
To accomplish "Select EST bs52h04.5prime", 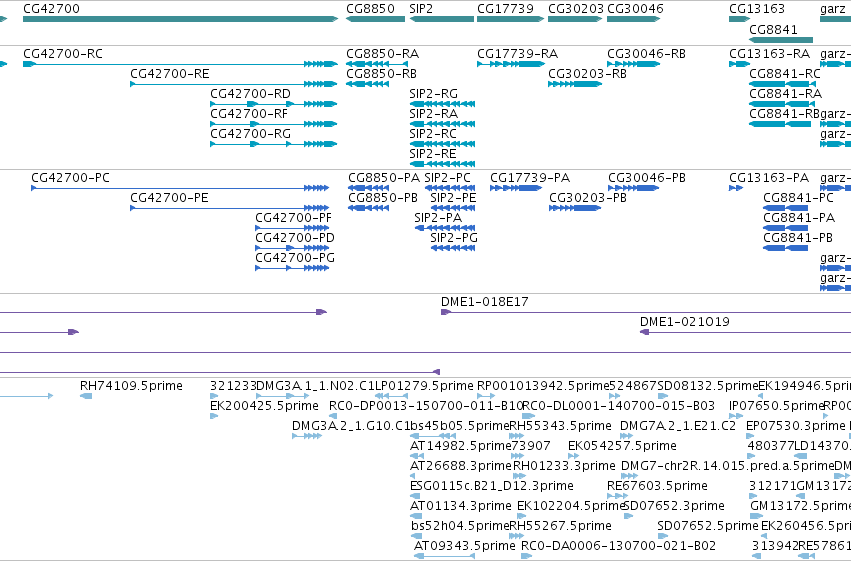I will 417,536.
